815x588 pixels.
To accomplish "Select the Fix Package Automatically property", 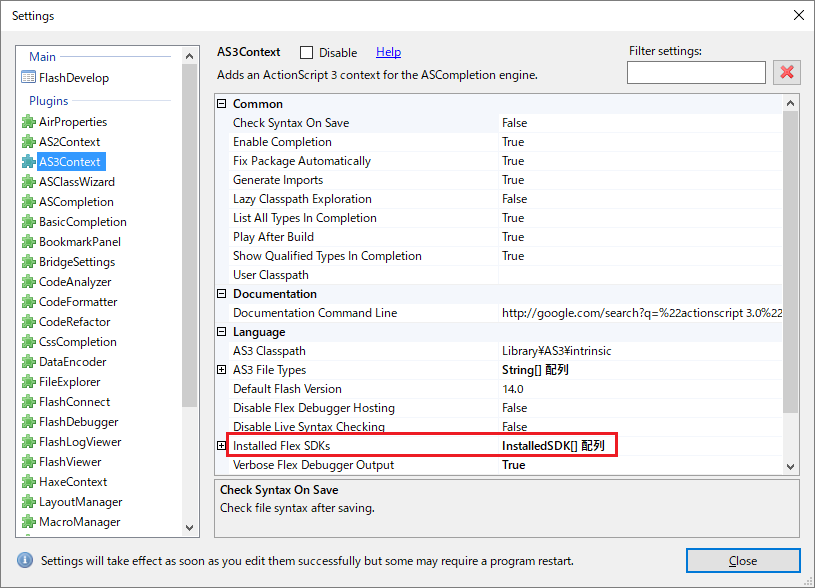I will pyautogui.click(x=302, y=161).
